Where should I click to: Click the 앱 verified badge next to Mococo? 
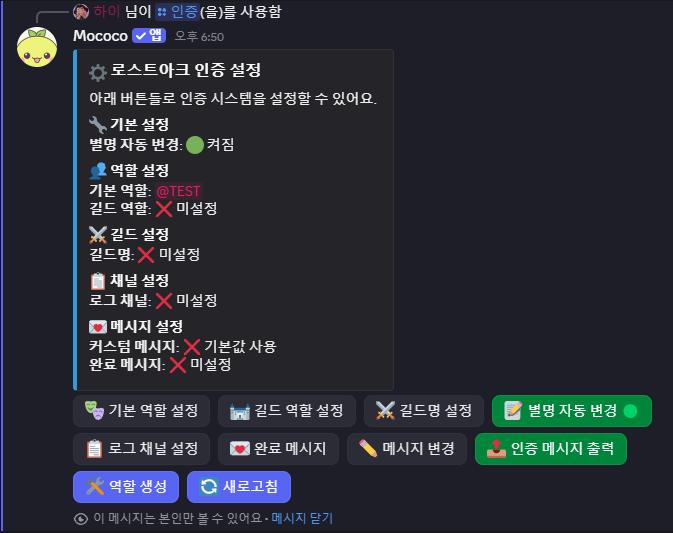[149, 36]
